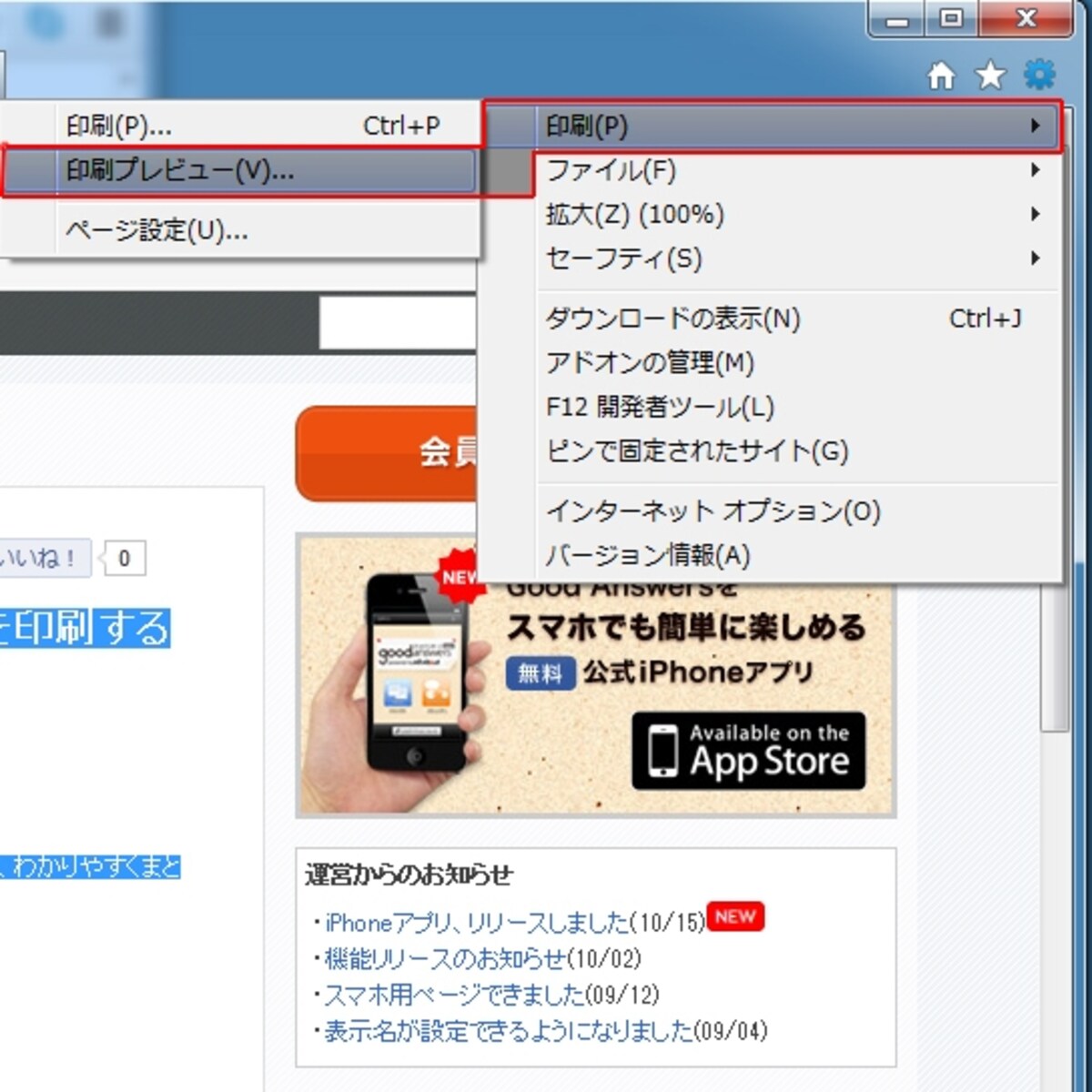The width and height of the screenshot is (1092, 1092).
Task: Choose 印刷プレビュー(V)... from the print submenu
Action: [240, 170]
